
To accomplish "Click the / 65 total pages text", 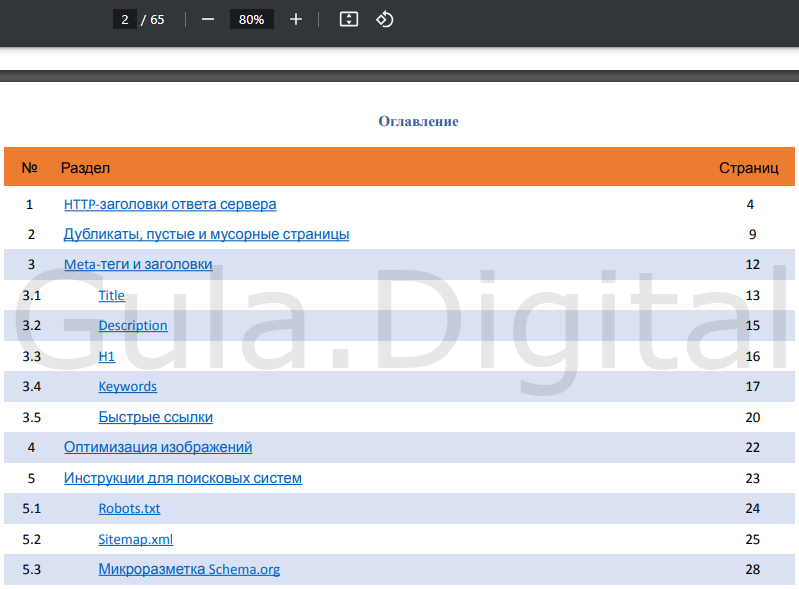I will click(x=153, y=19).
